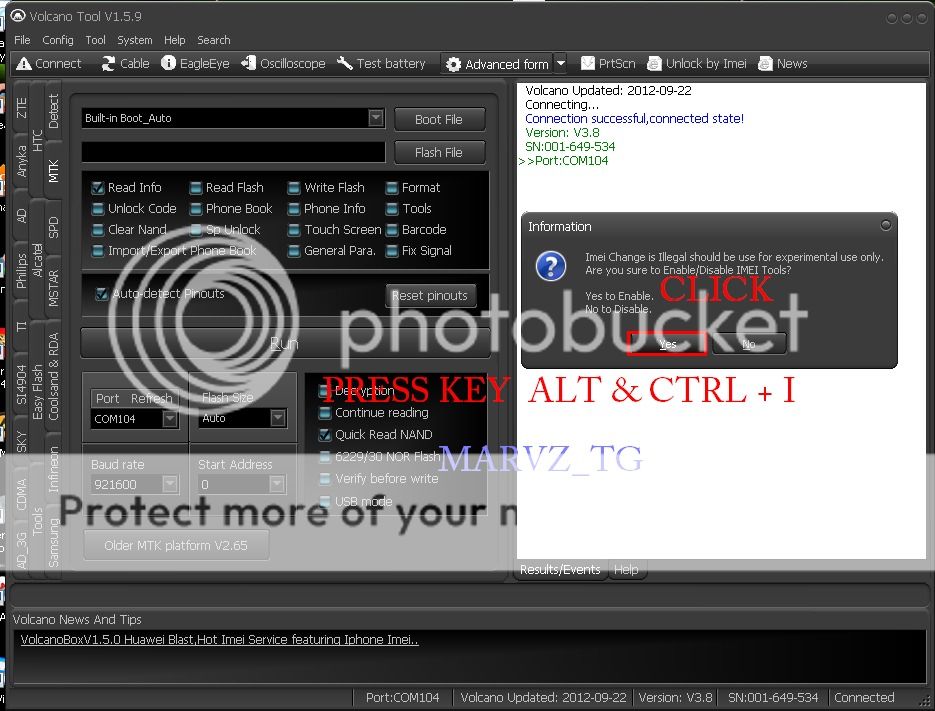Click the Boot File button
935x711 pixels.
pos(439,119)
